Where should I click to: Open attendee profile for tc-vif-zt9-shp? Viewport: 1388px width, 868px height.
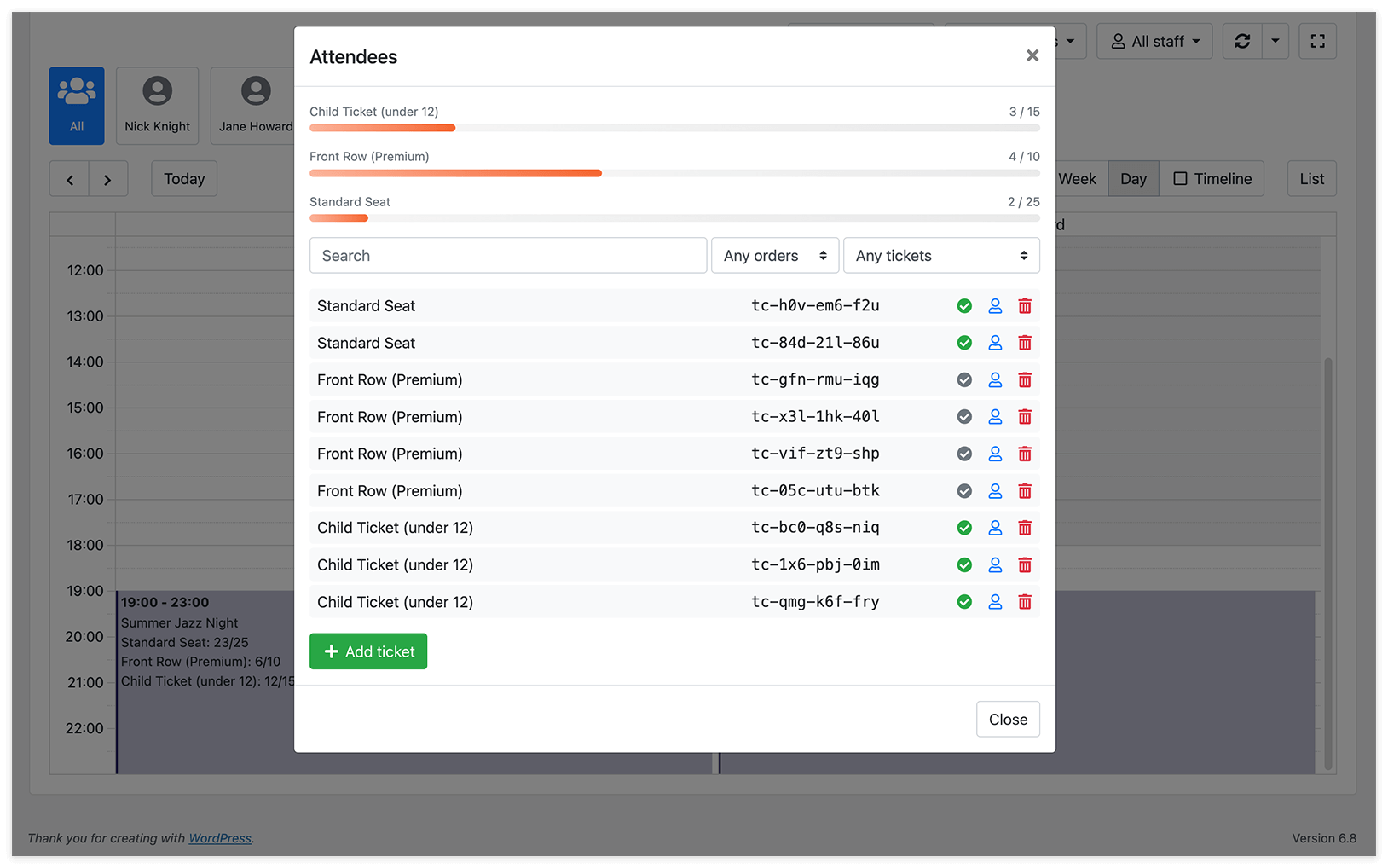(995, 454)
